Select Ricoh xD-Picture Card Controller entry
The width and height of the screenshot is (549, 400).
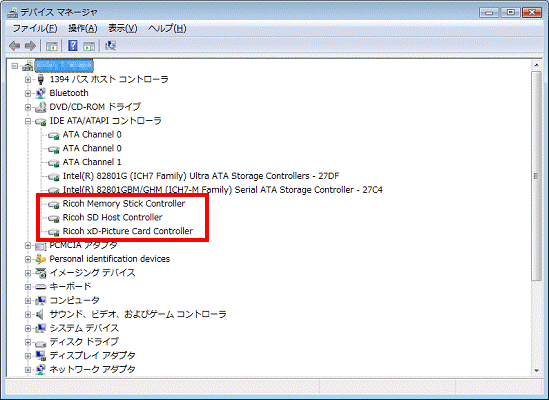[x=127, y=231]
